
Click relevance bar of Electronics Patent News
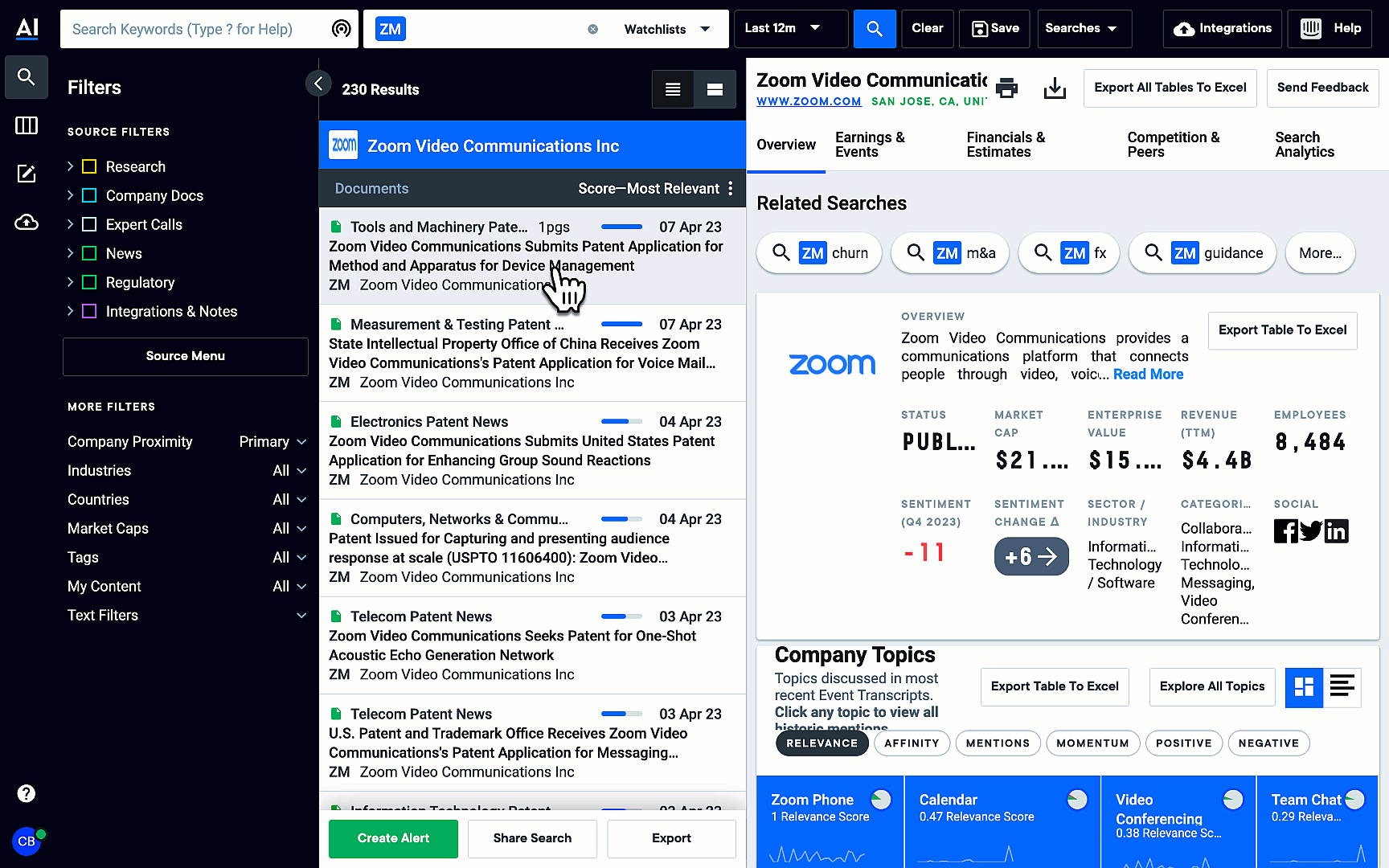pos(621,421)
